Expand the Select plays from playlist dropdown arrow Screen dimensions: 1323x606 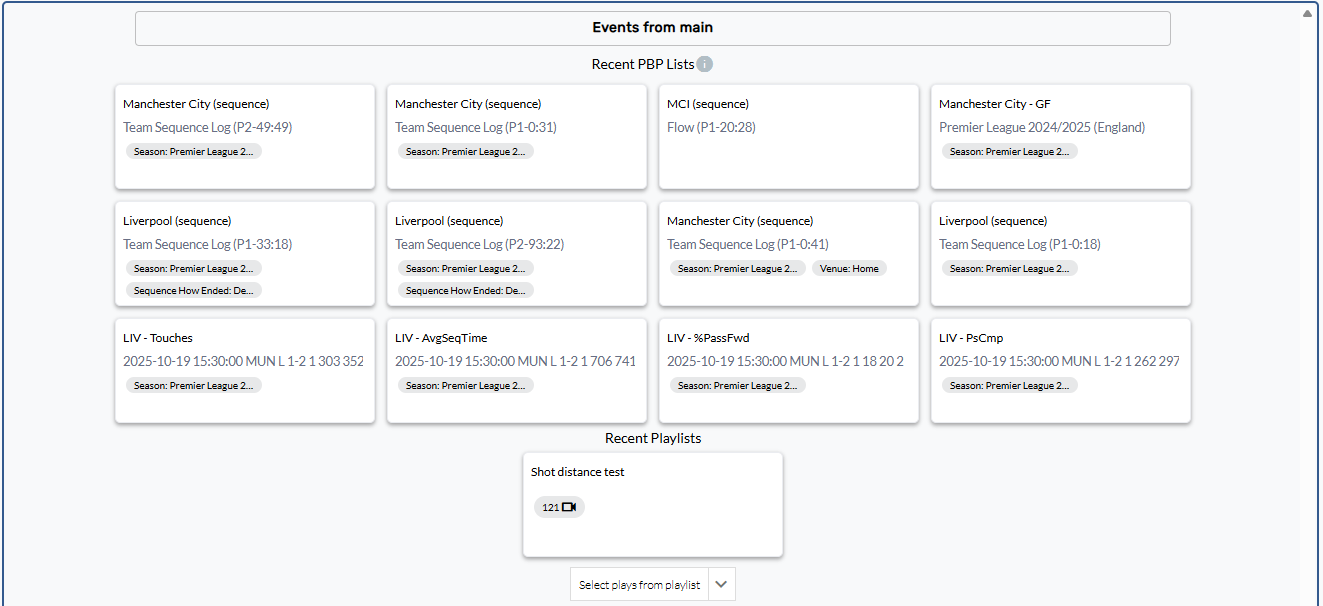(x=722, y=585)
